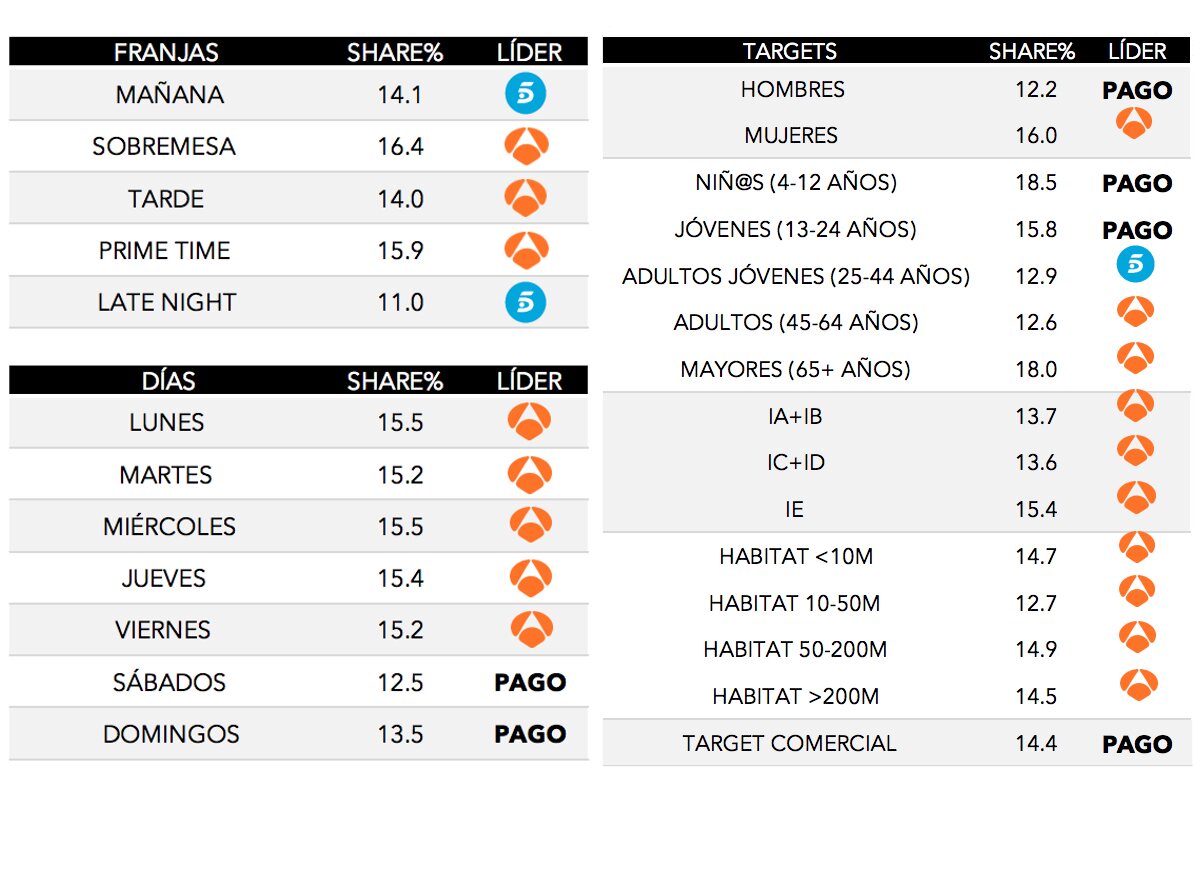
Task: Click the PAGO label in the NIÑ@S row
Action: click(x=1137, y=183)
